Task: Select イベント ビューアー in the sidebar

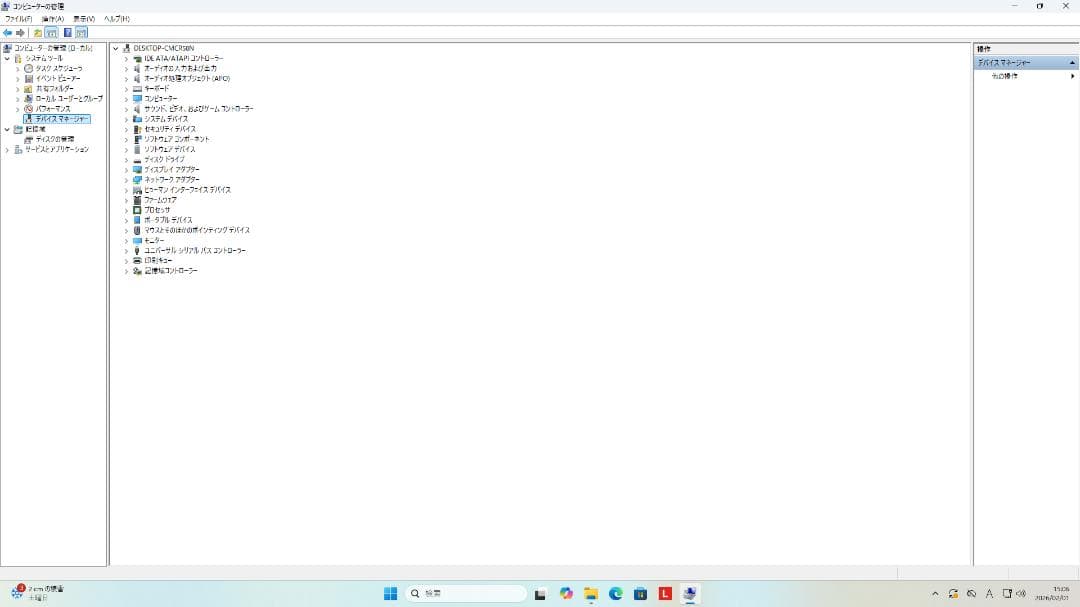Action: click(55, 78)
